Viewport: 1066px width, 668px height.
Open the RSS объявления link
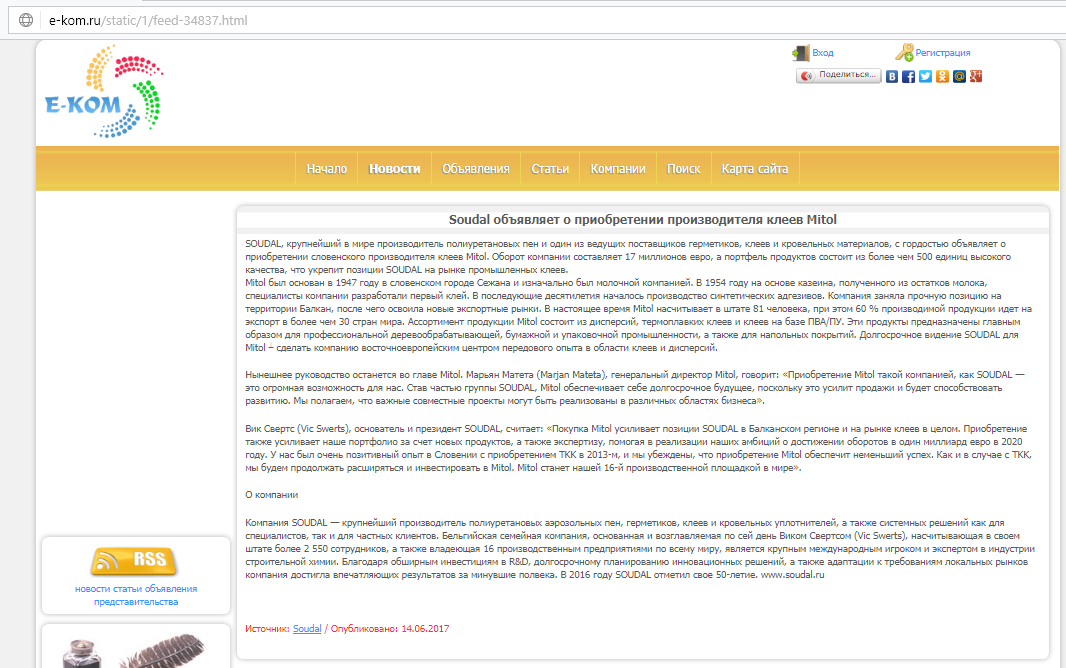[x=170, y=589]
